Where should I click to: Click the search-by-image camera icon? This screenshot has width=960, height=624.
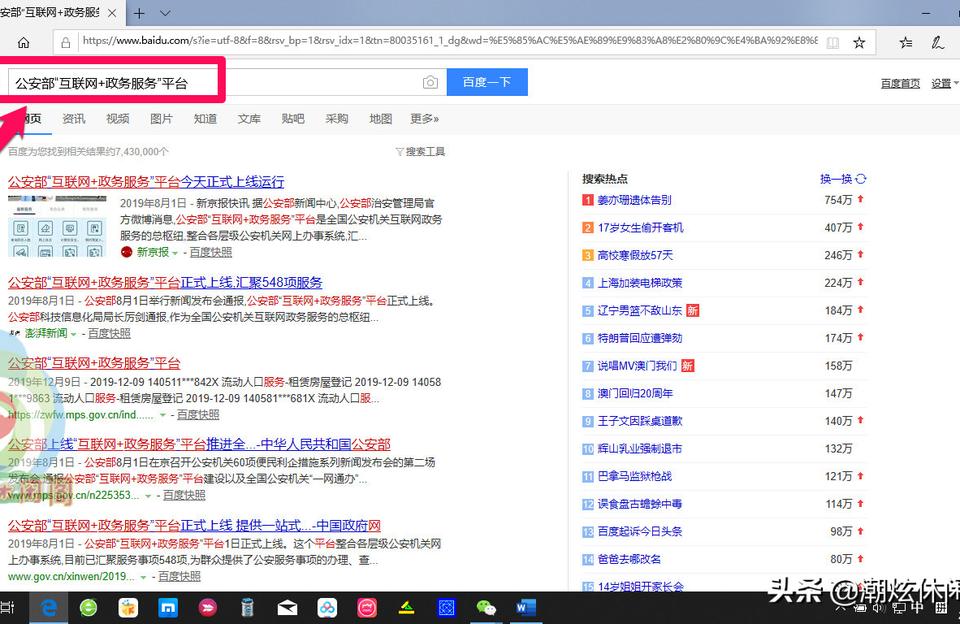pyautogui.click(x=430, y=82)
